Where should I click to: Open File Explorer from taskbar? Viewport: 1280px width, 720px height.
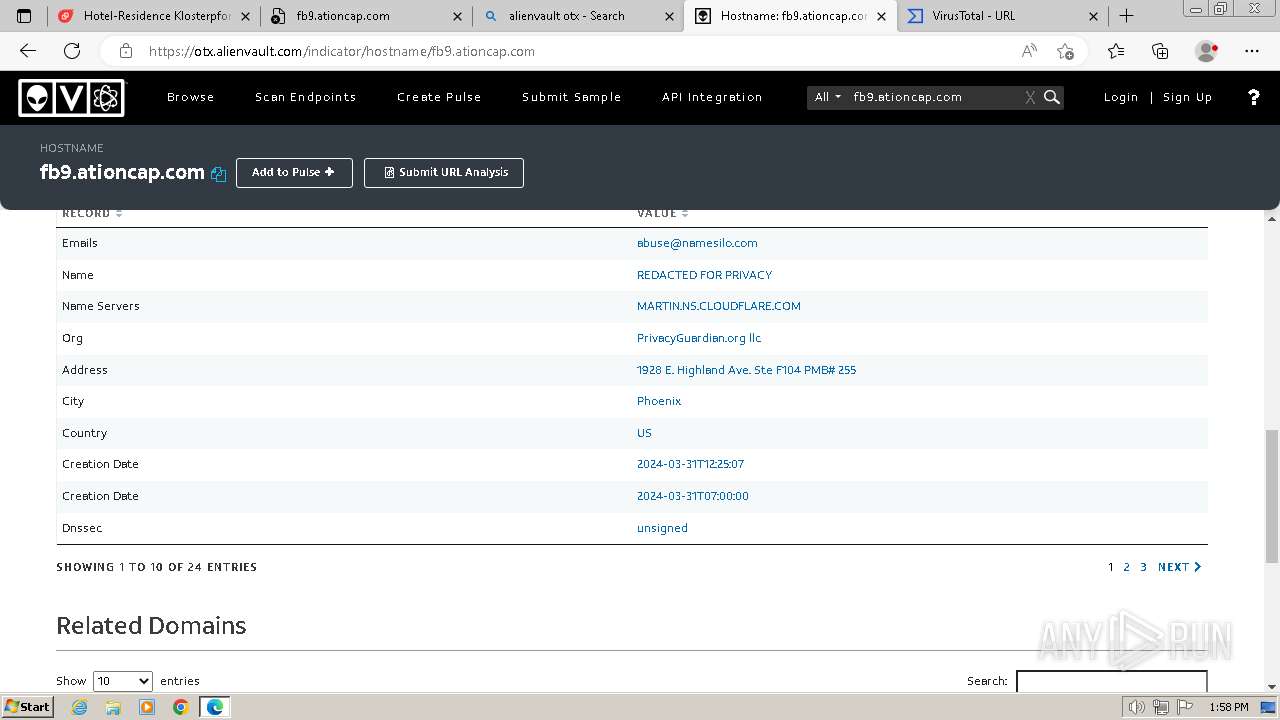pos(113,707)
